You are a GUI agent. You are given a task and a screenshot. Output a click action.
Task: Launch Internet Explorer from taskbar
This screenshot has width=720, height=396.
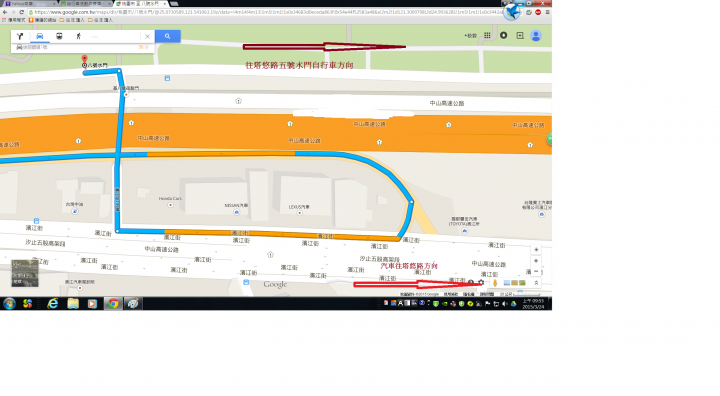point(53,304)
